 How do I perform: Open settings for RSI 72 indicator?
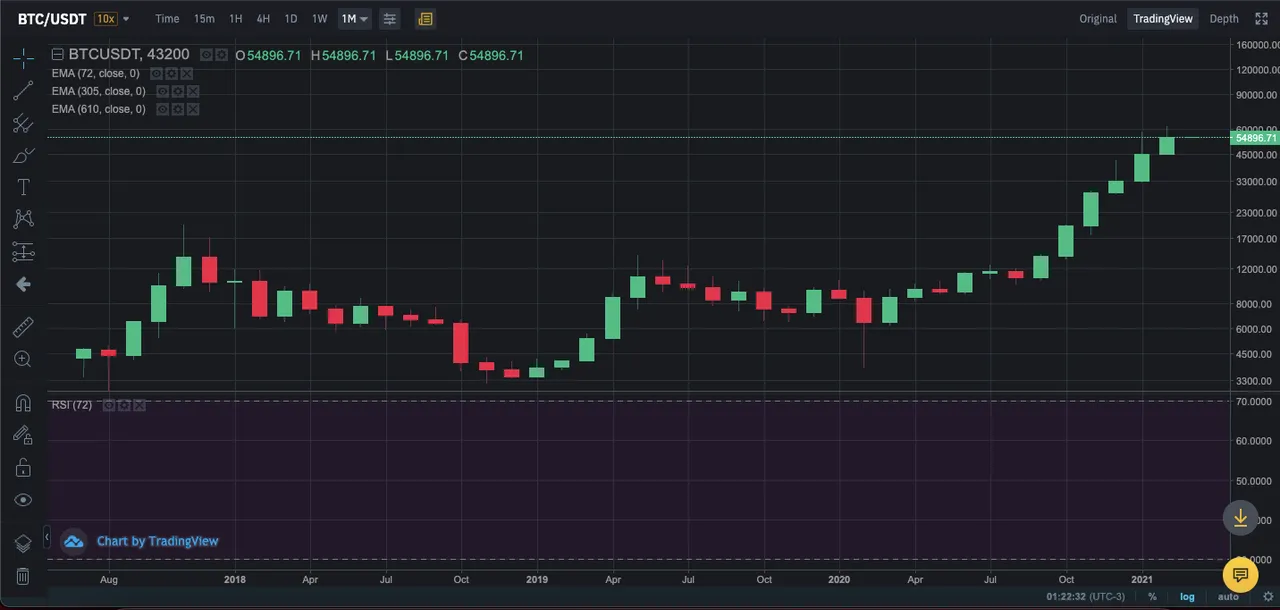[x=123, y=405]
